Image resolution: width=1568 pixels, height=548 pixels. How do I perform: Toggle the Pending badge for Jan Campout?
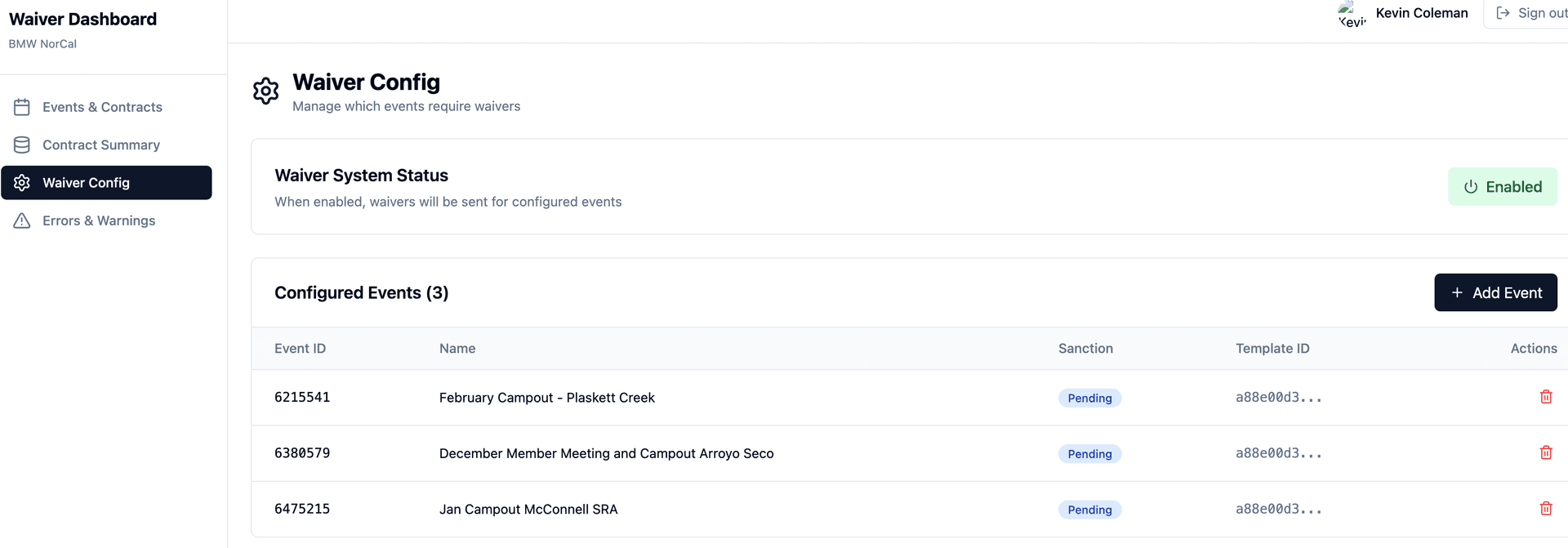pos(1089,509)
